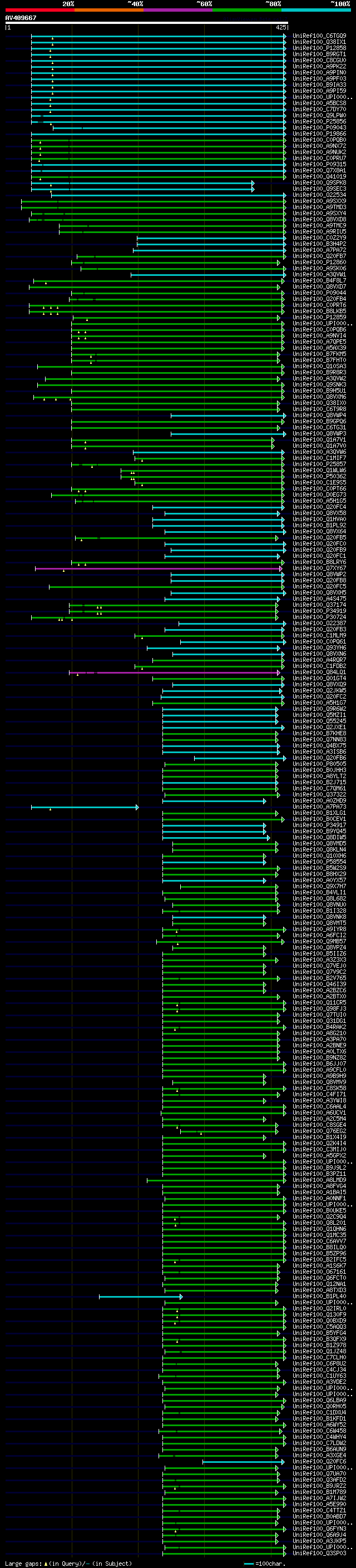Open hit UniRef100_P12858
The height and width of the screenshot is (1568, 356).
[x=319, y=48]
